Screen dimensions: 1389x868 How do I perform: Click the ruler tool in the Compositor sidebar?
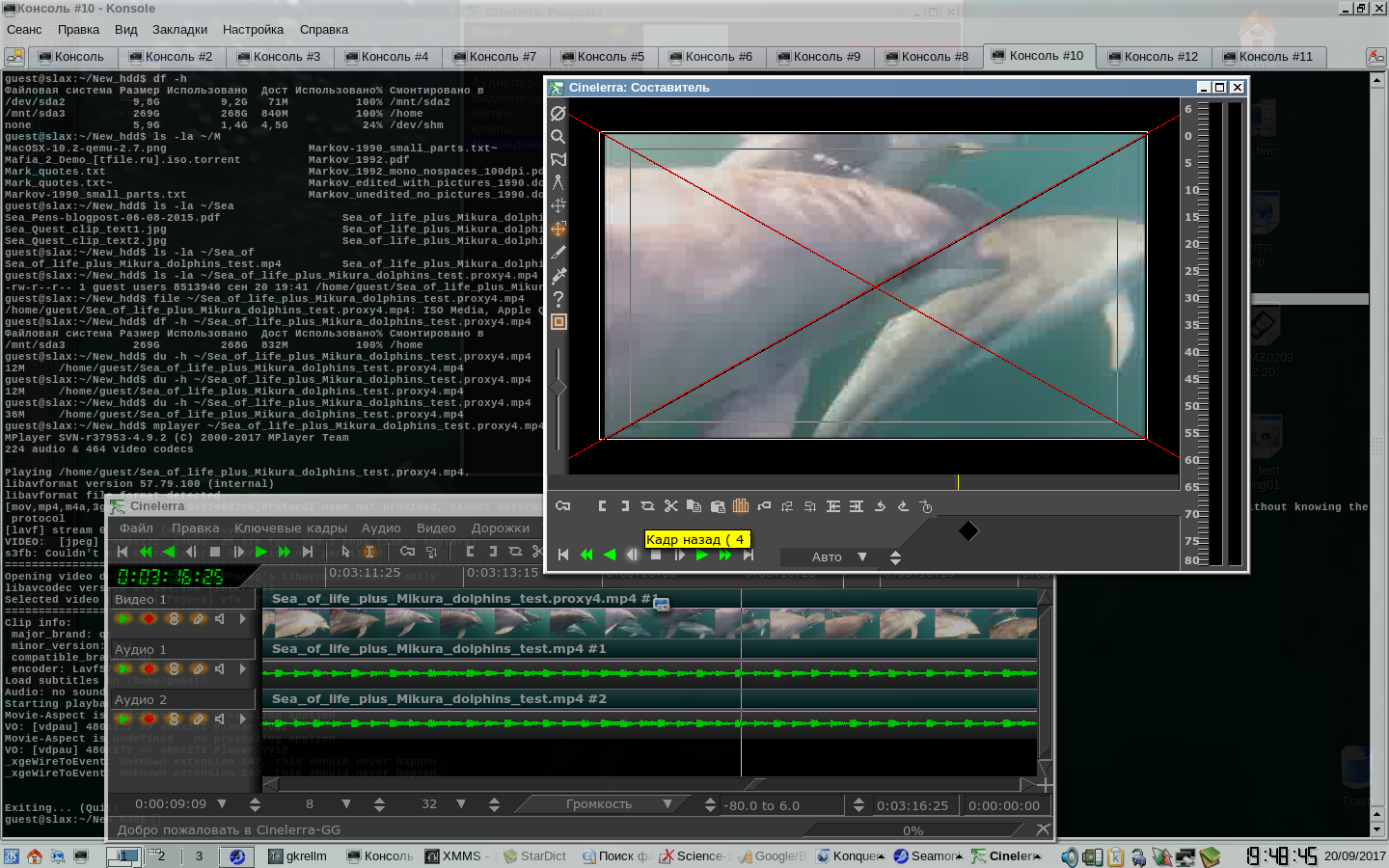(558, 182)
